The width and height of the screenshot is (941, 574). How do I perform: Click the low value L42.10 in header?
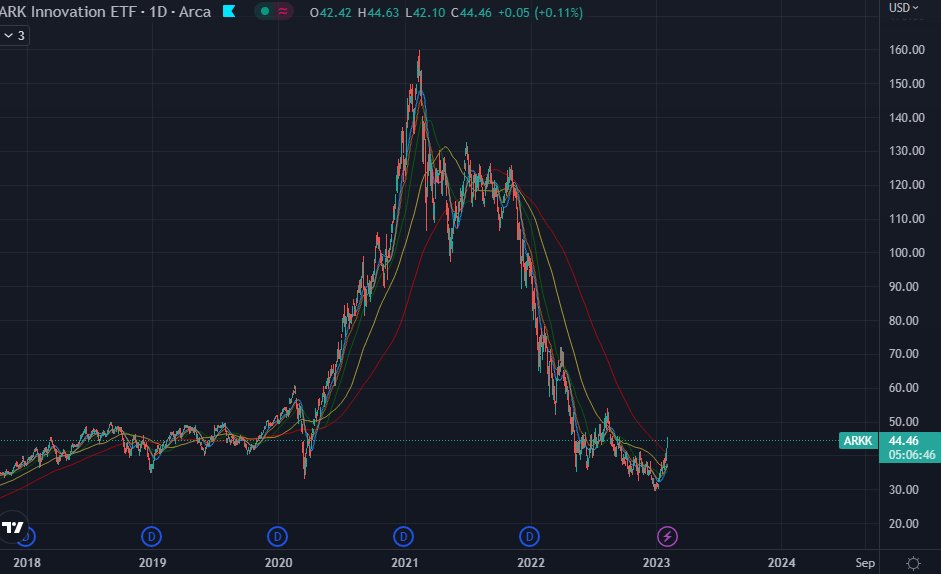425,13
